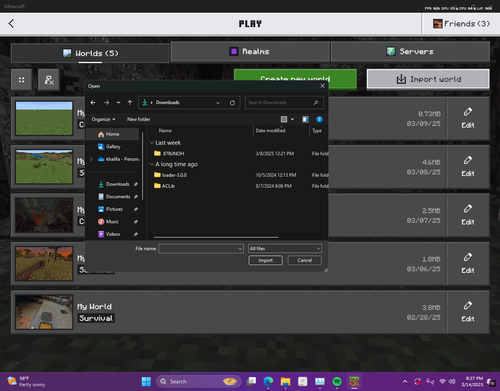Edit the world dated 03/08/25
500x391 pixels.
[468, 167]
